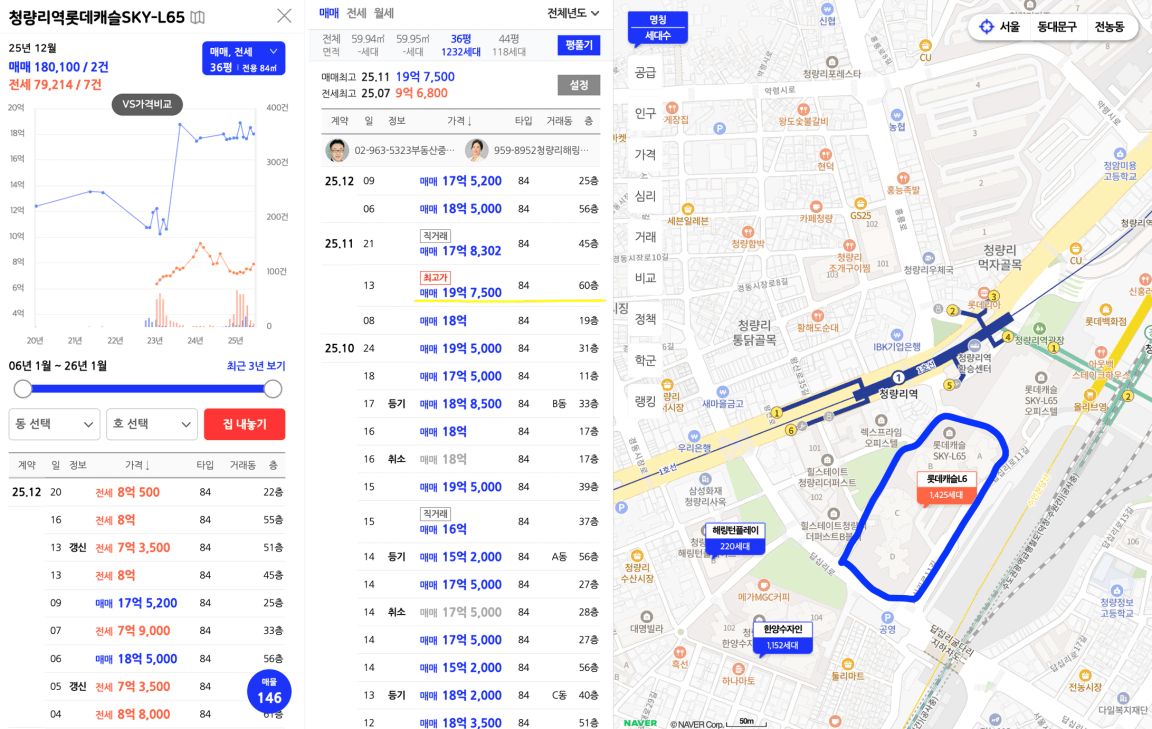This screenshot has width=1152, height=729.
Task: Click the 청량리역 subway station marker
Action: click(x=898, y=378)
